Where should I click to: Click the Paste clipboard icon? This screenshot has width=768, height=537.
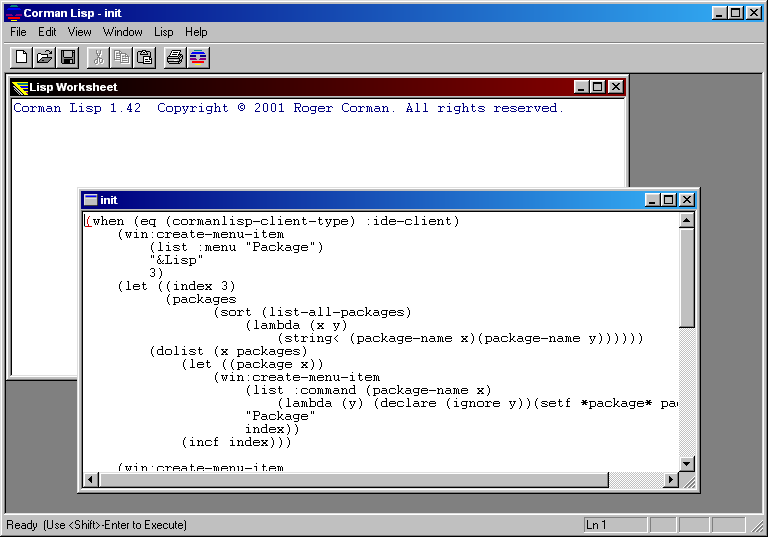pos(144,58)
